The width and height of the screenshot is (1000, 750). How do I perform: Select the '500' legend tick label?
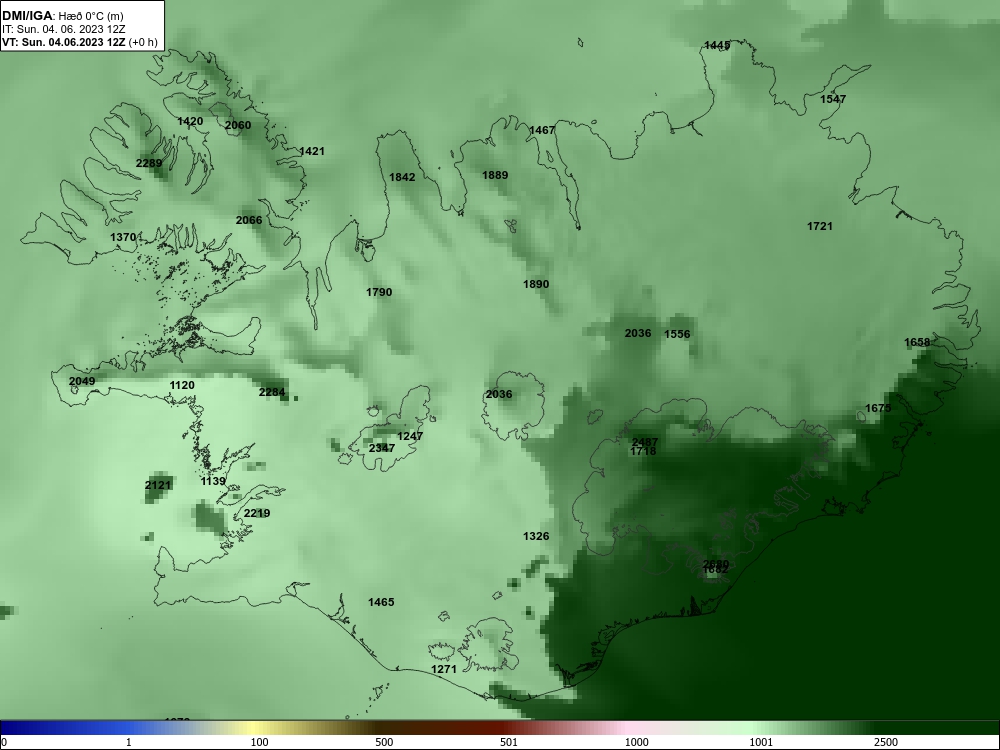point(384,742)
